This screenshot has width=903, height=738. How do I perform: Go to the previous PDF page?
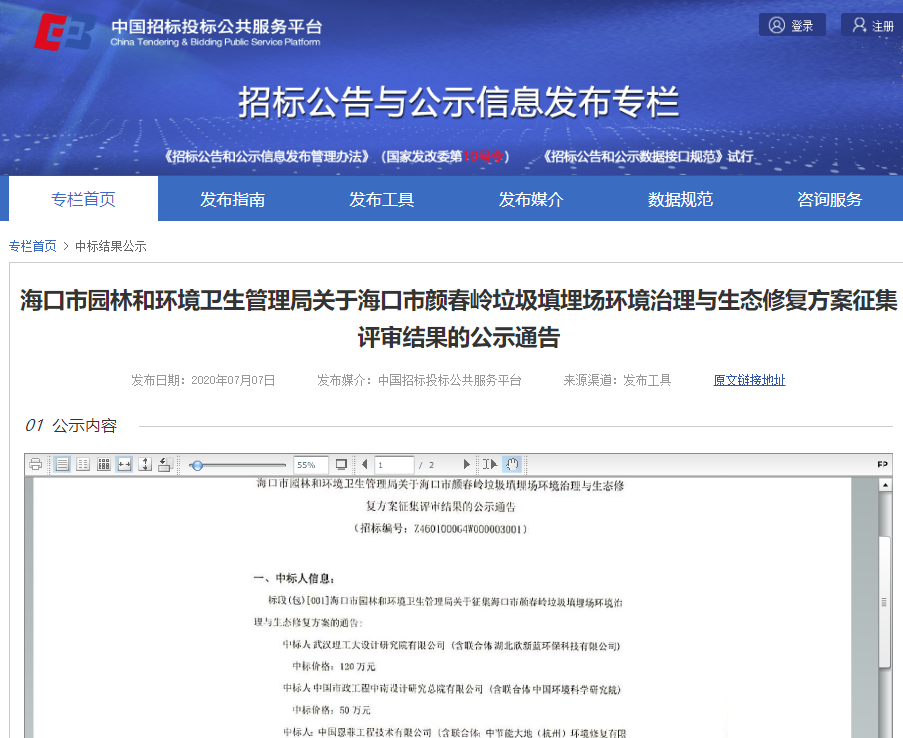pos(365,464)
